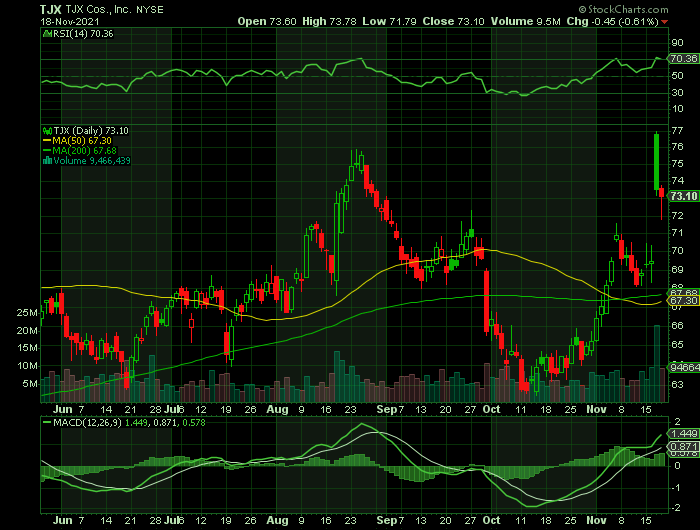The height and width of the screenshot is (530, 700).
Task: Click the 70.36 RSI value tag
Action: (683, 58)
